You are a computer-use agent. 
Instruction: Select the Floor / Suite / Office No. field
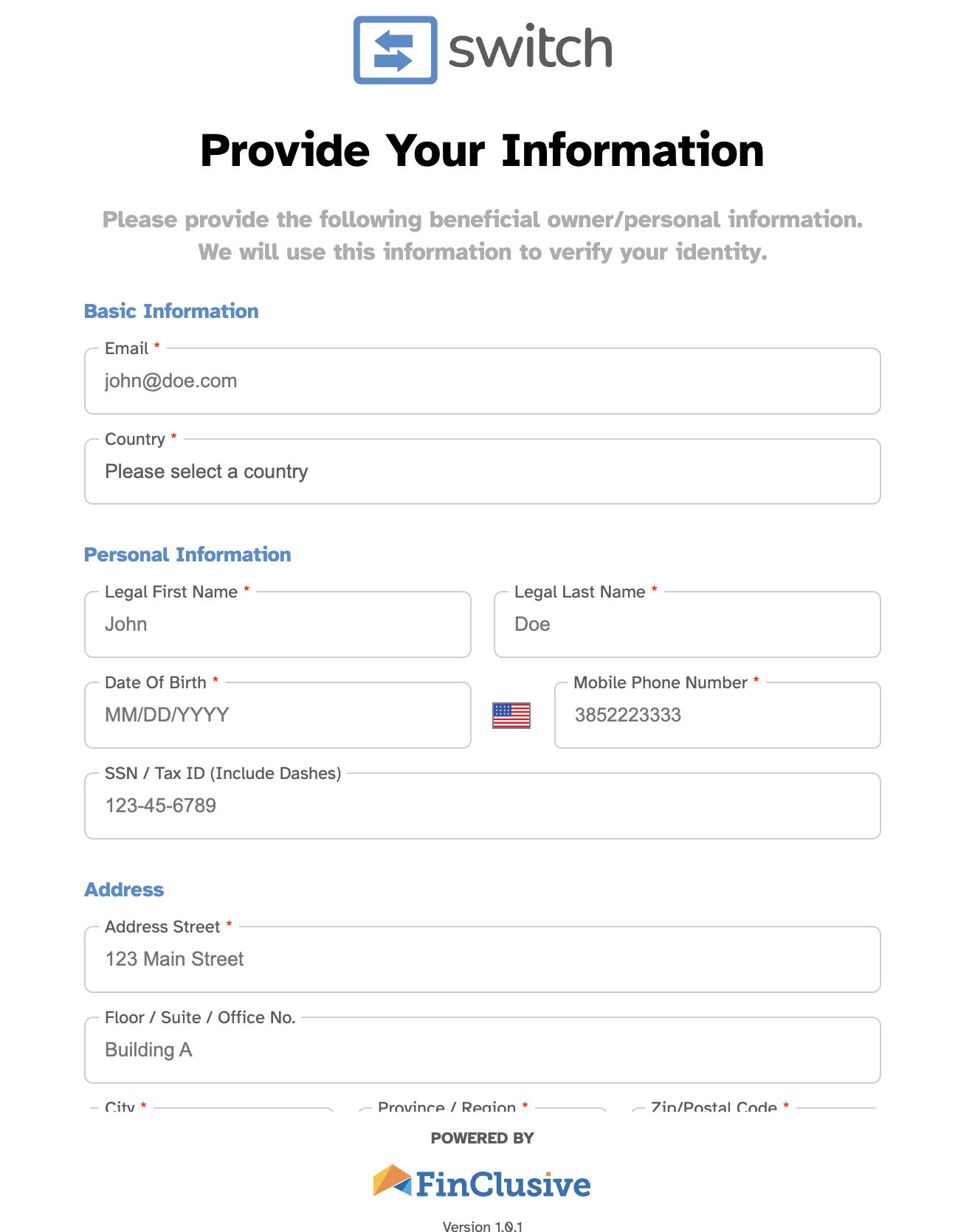483,1050
